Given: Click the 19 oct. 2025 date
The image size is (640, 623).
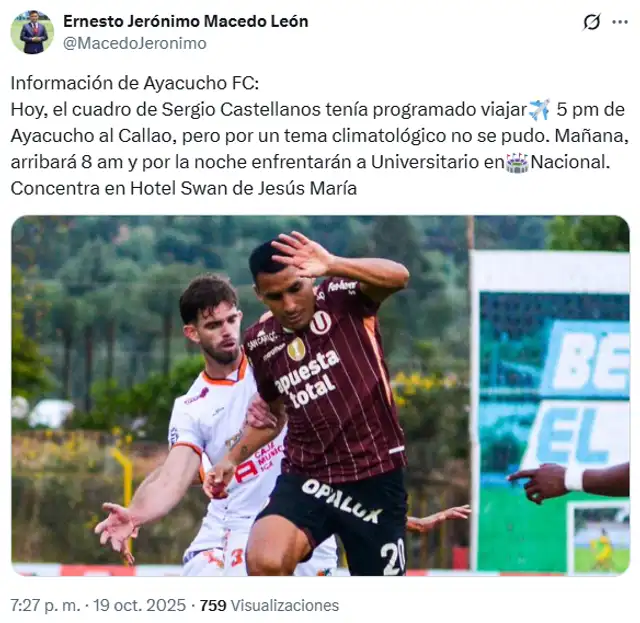Looking at the screenshot, I should click(x=140, y=605).
